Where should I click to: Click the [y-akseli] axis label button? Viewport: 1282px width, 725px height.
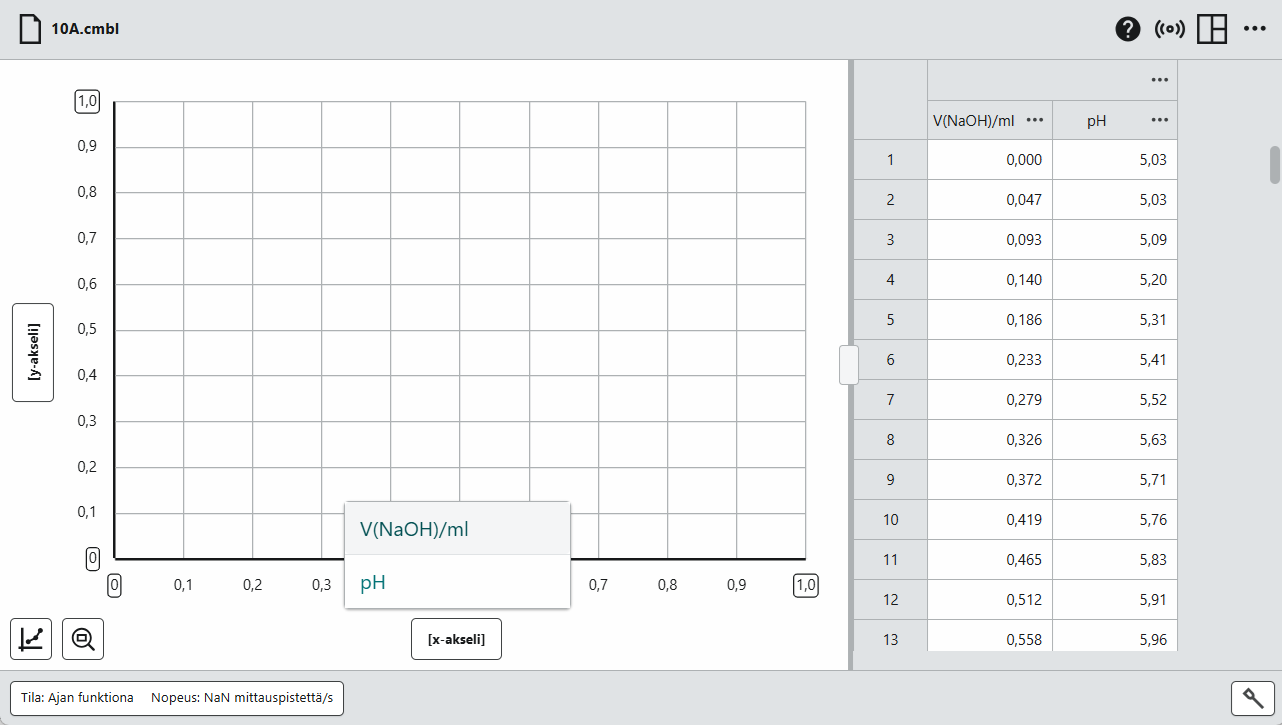click(x=33, y=352)
